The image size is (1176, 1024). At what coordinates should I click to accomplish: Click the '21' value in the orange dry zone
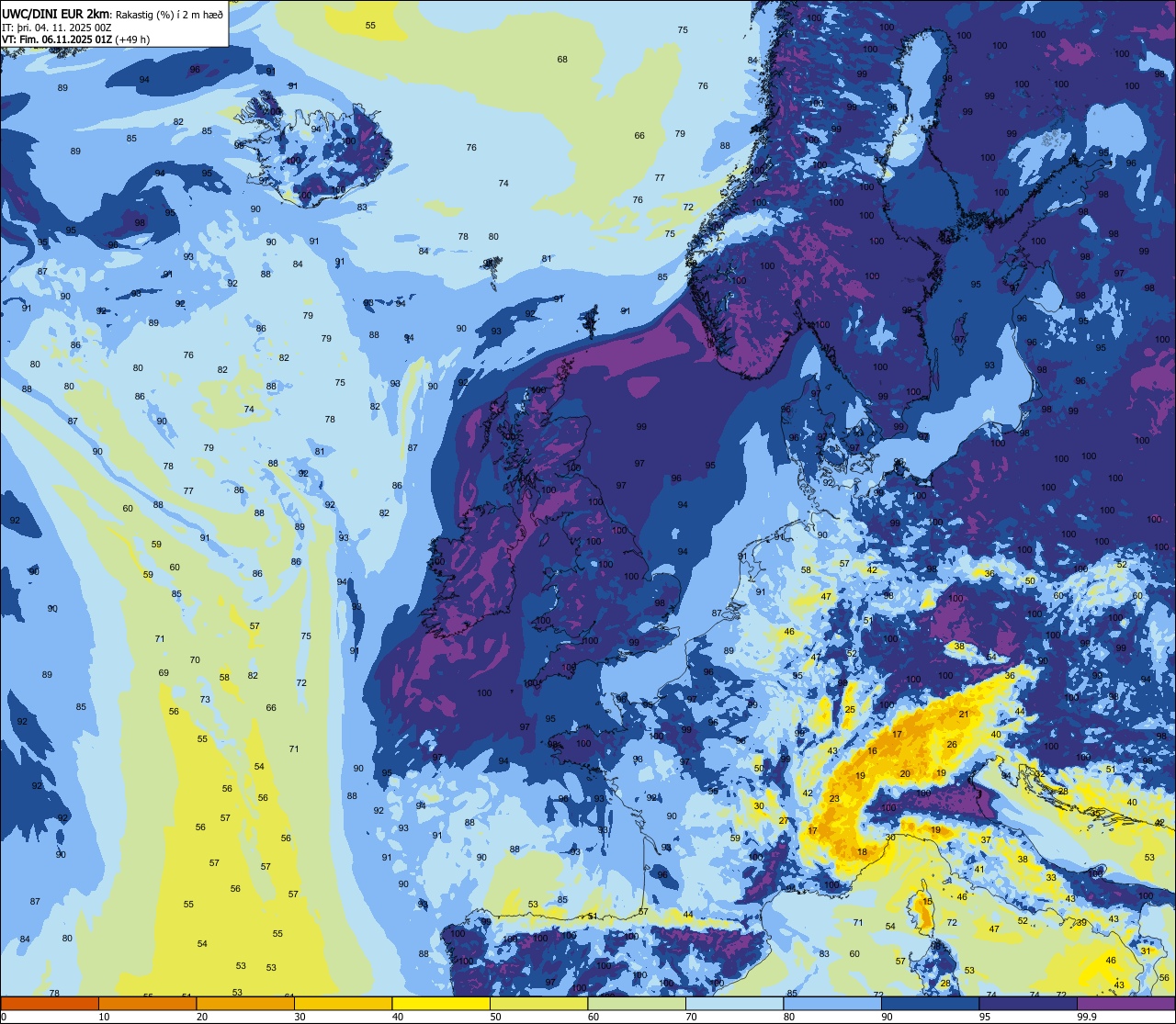coord(964,714)
